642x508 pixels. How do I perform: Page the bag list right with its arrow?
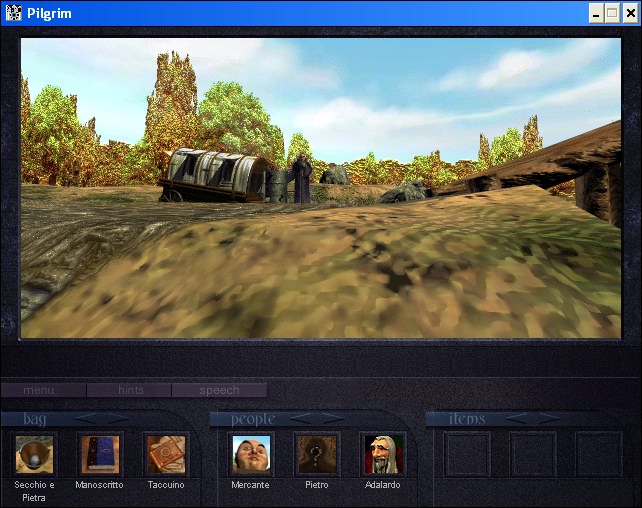117,418
